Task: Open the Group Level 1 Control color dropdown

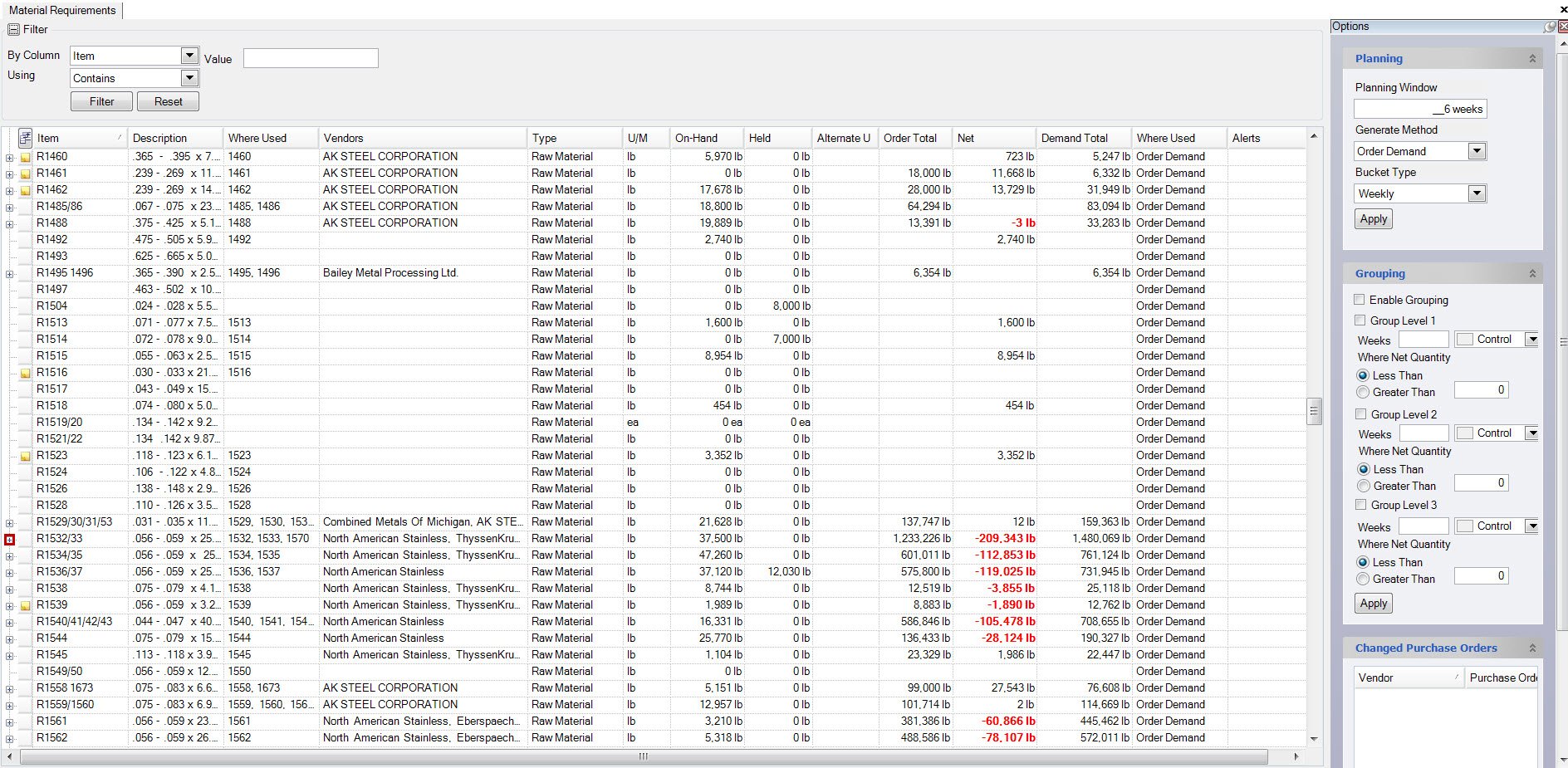Action: (x=1532, y=340)
